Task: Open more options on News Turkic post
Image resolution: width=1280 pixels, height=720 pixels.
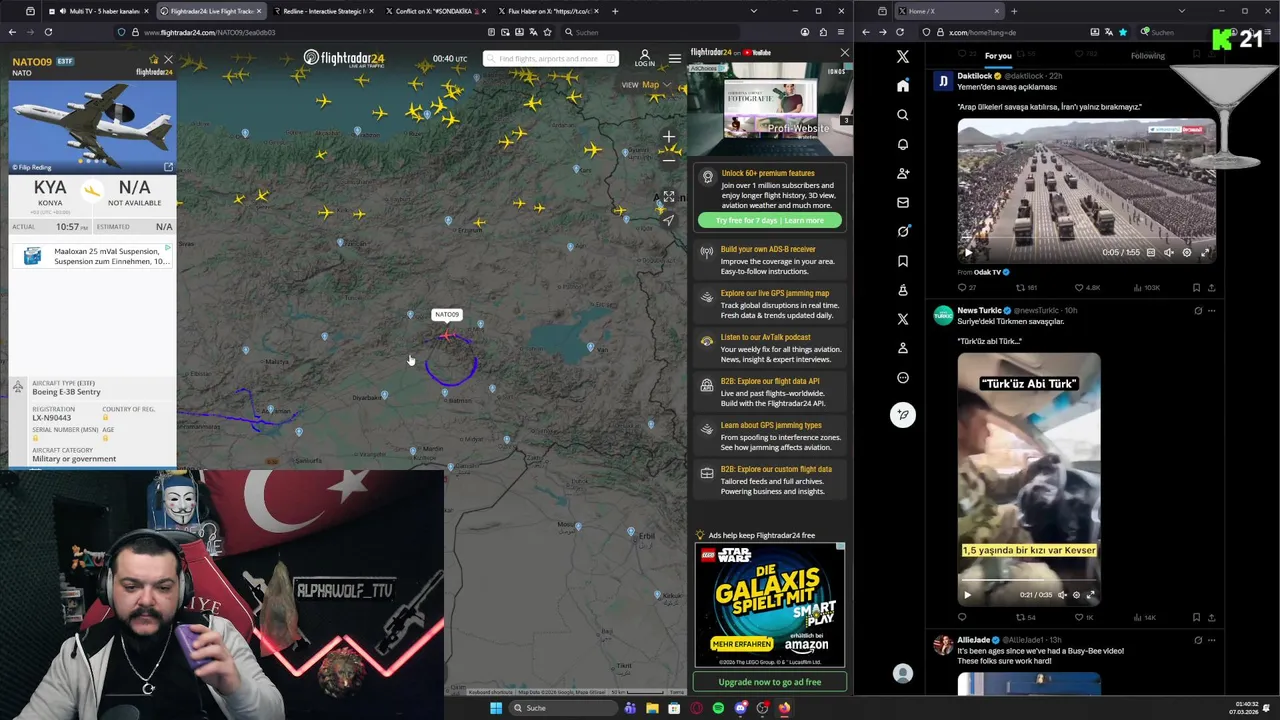Action: coord(1212,310)
